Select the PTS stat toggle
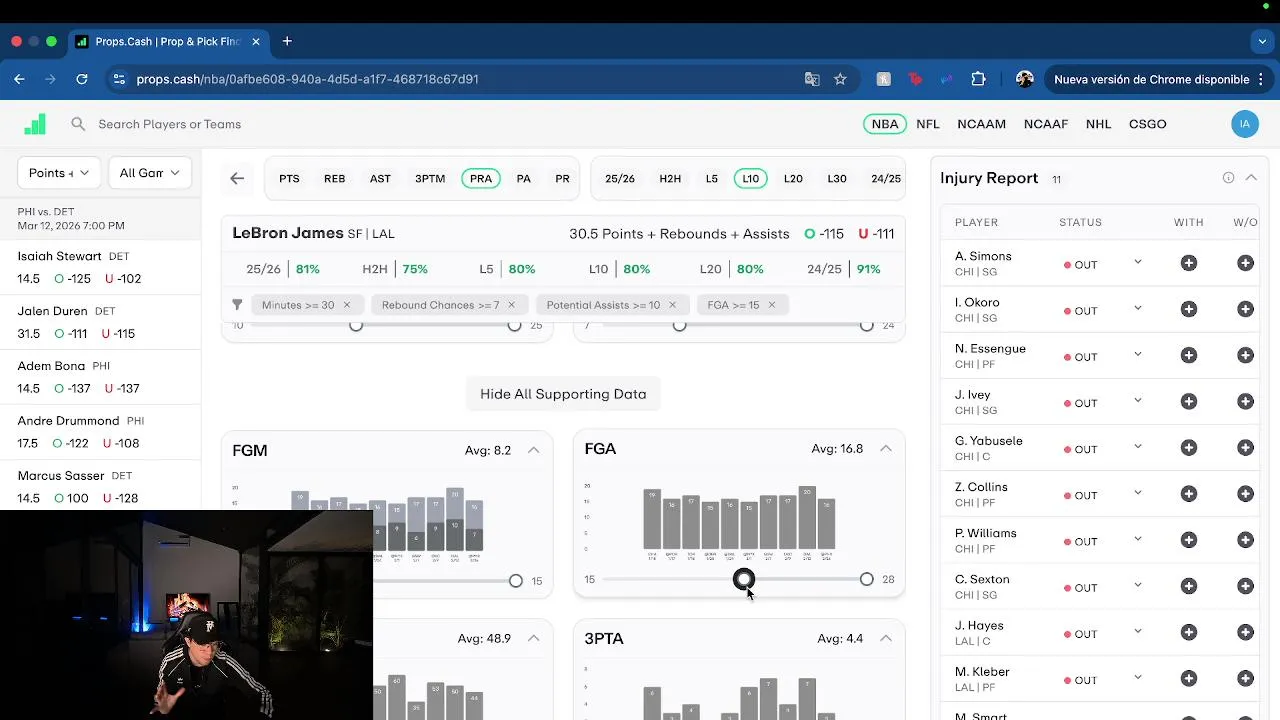 289,178
